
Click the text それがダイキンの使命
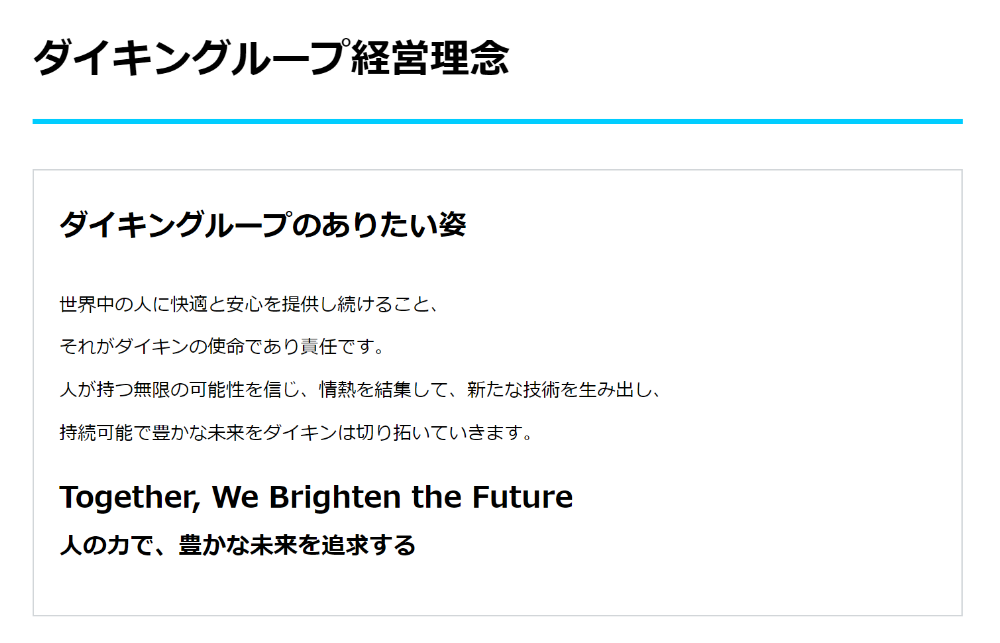coord(152,347)
